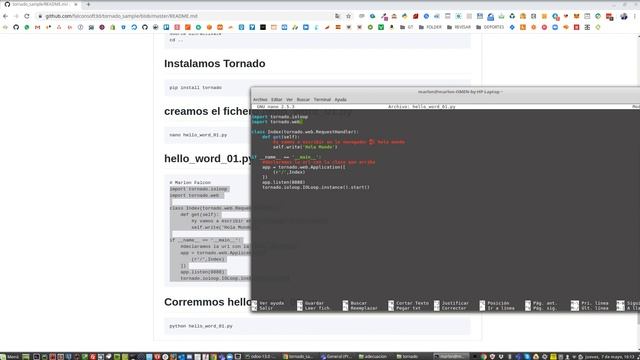Open the translate icon in the address bar
640x360 pixels.
tap(338, 16)
